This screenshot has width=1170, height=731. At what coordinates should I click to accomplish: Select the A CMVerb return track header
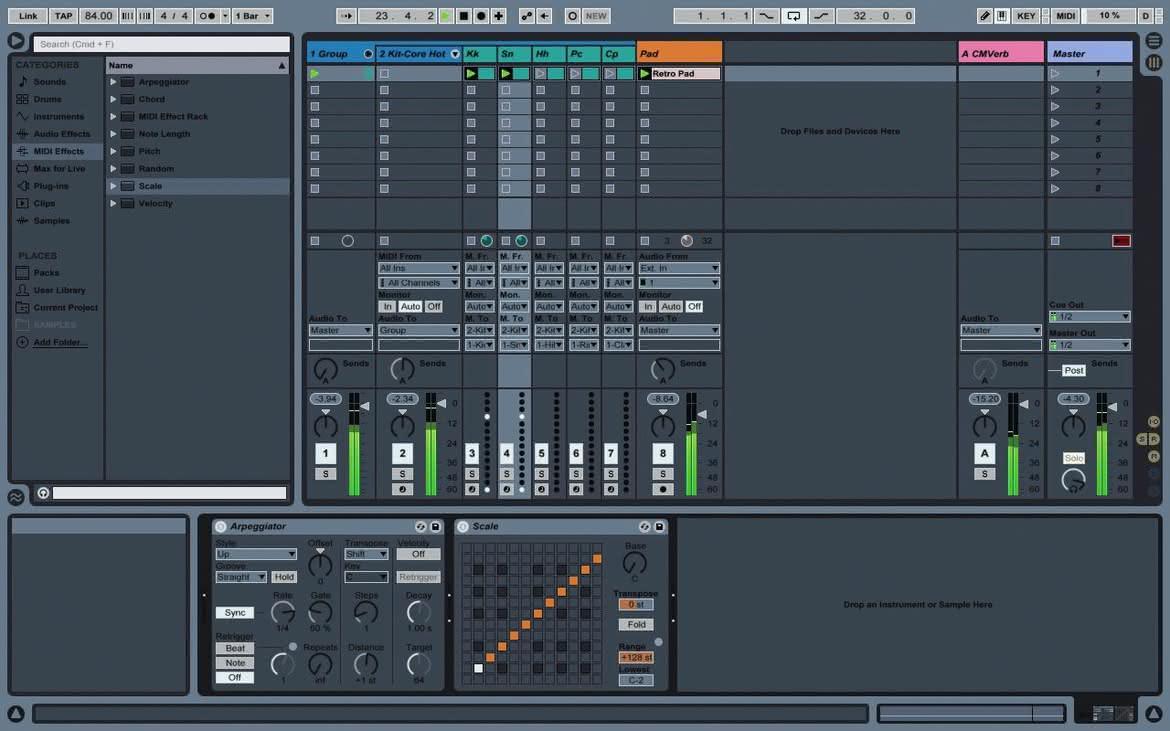pyautogui.click(x=1001, y=54)
